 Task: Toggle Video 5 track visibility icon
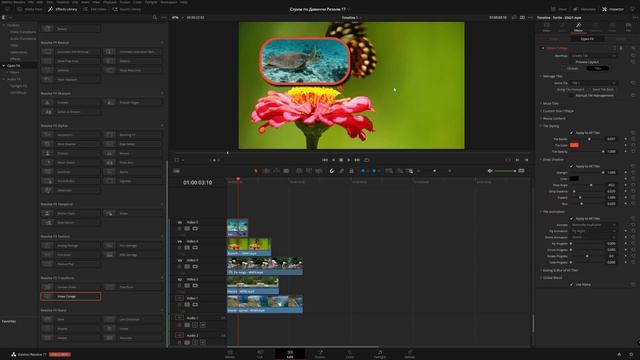click(195, 229)
